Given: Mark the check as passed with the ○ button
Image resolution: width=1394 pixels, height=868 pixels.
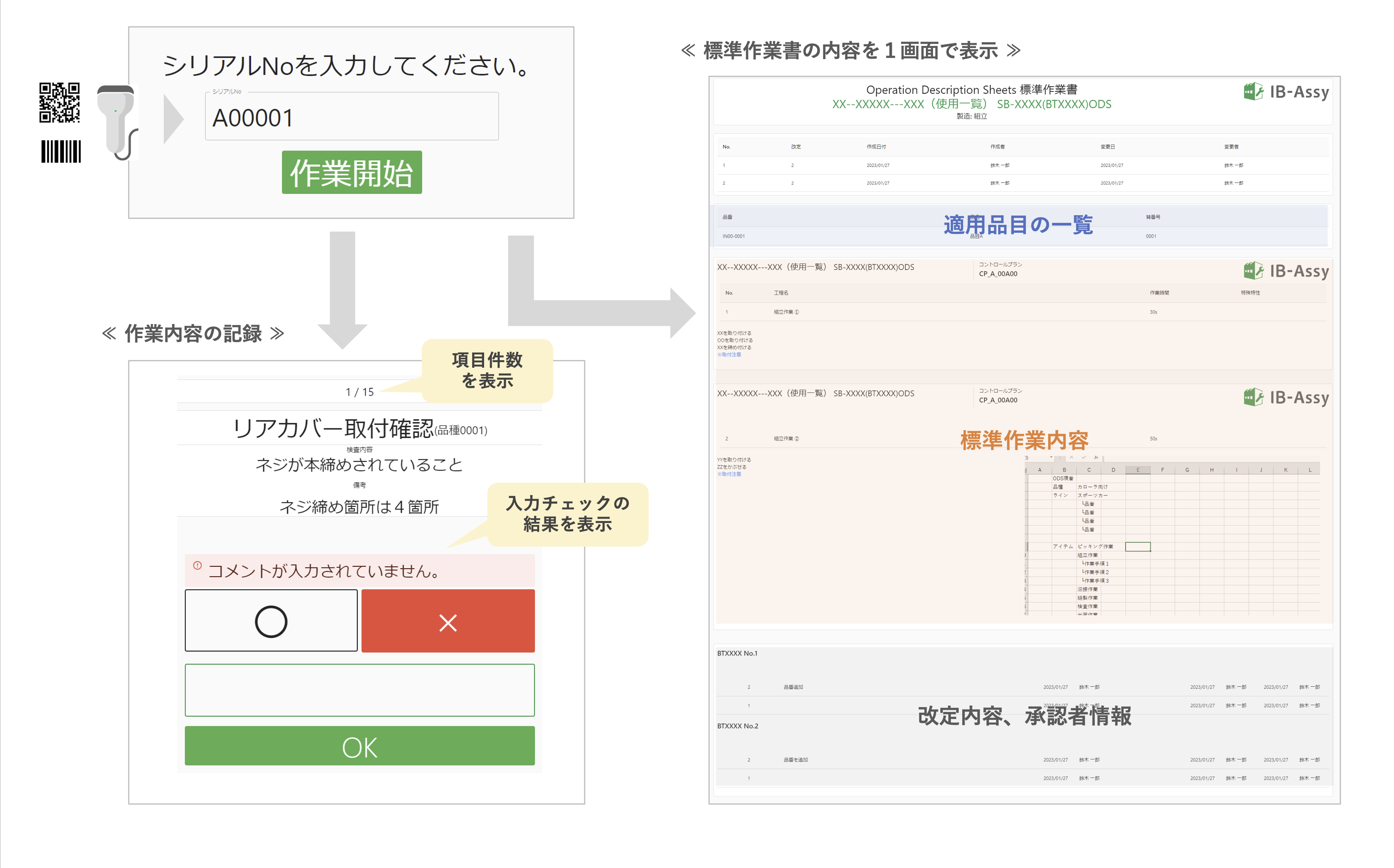Looking at the screenshot, I should coord(271,620).
